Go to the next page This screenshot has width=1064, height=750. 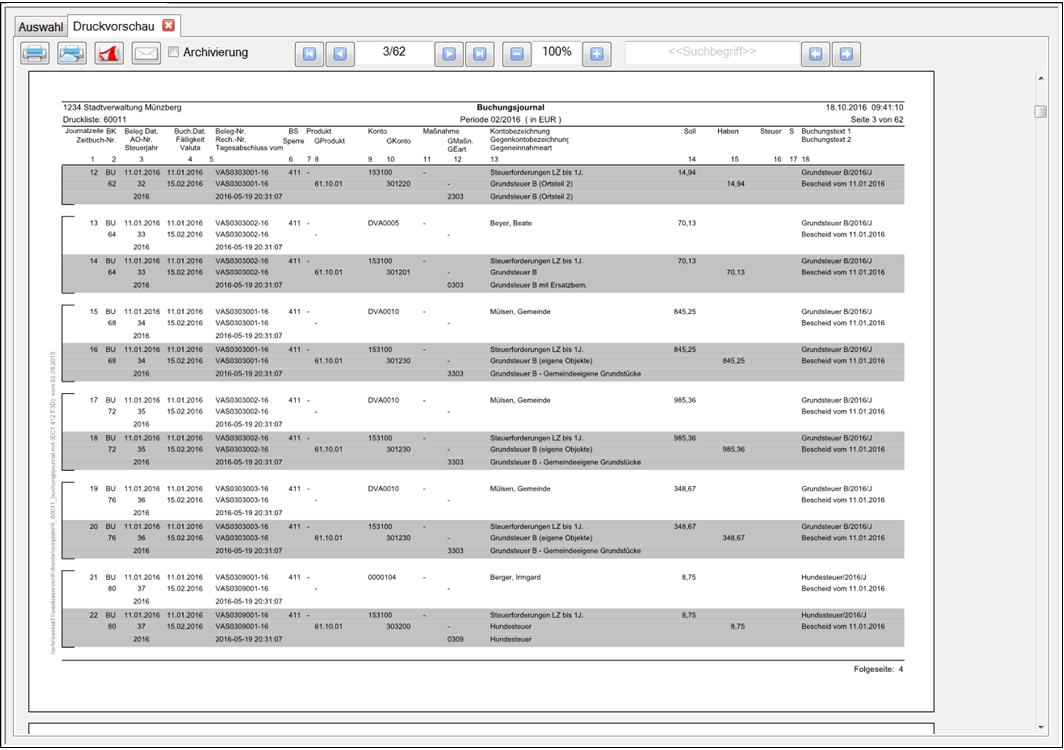pyautogui.click(x=449, y=54)
